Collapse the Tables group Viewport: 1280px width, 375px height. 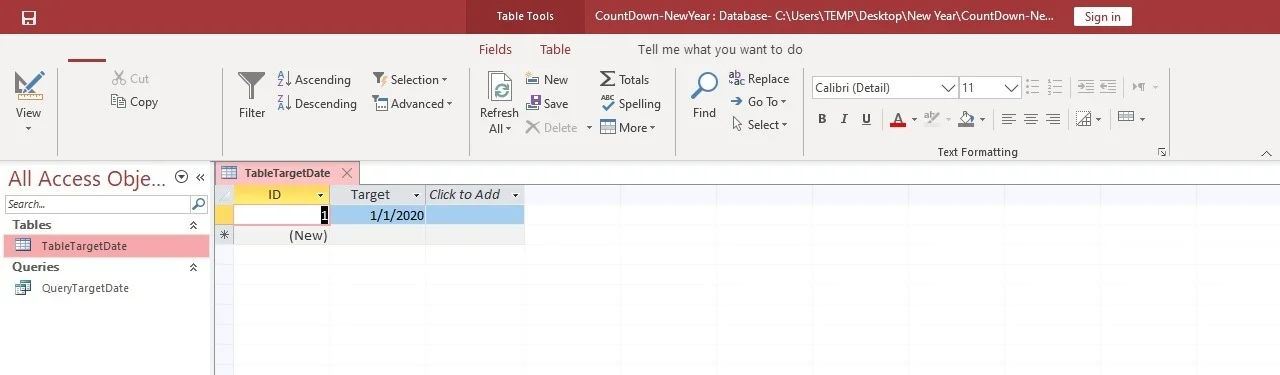point(193,226)
